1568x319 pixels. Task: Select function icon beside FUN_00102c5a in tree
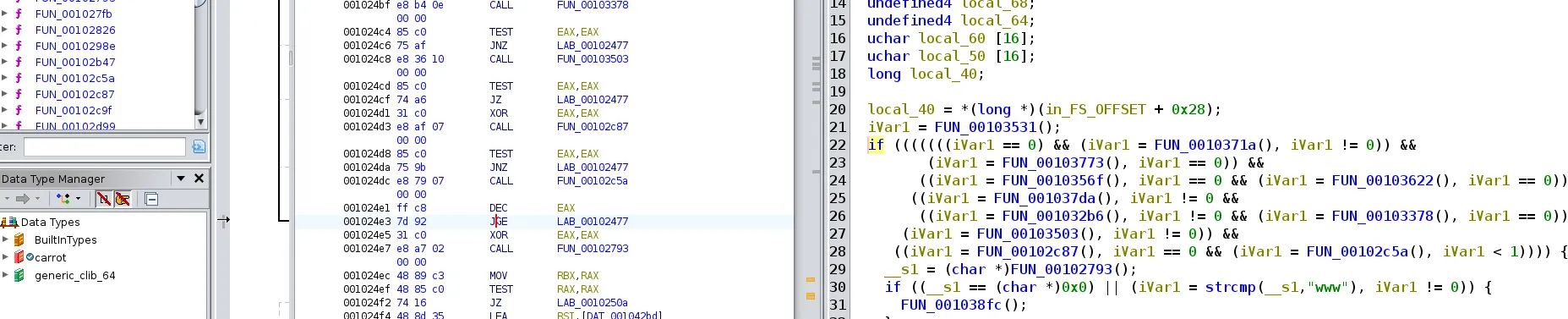tap(19, 78)
